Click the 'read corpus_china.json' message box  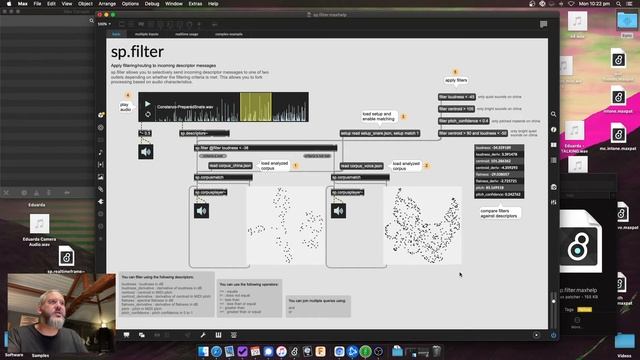(231, 166)
